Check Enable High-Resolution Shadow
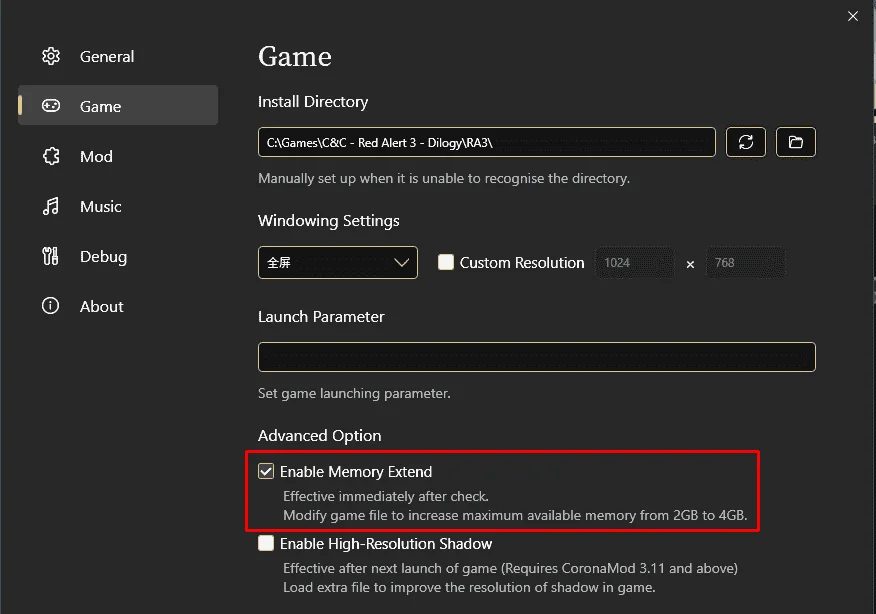The height and width of the screenshot is (614, 876). coord(266,543)
